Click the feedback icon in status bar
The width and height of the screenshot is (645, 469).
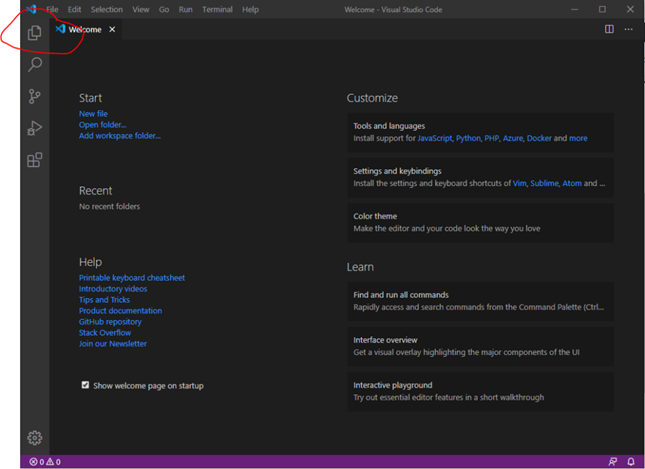(x=613, y=462)
